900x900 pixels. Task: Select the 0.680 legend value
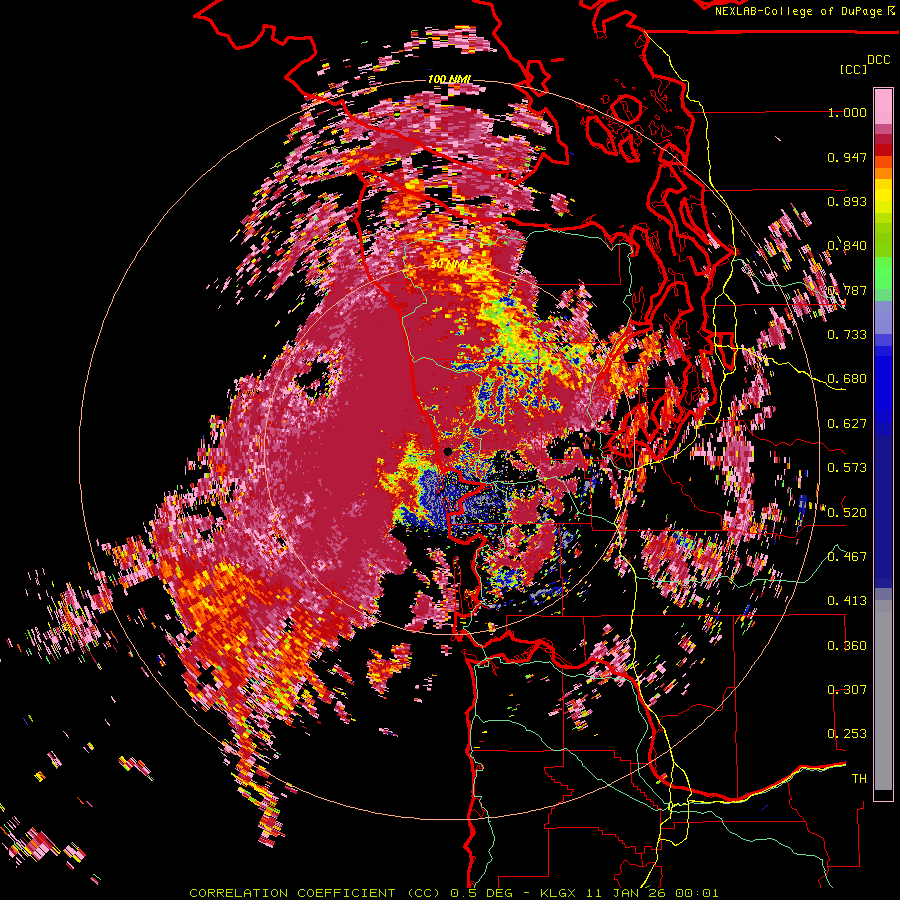point(847,379)
